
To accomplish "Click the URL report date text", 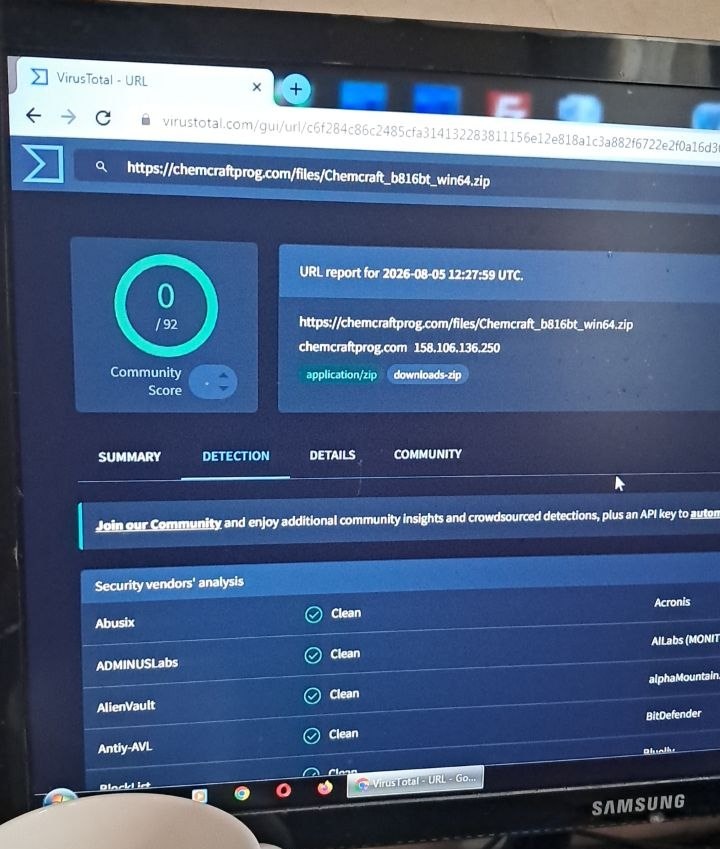I will (411, 273).
